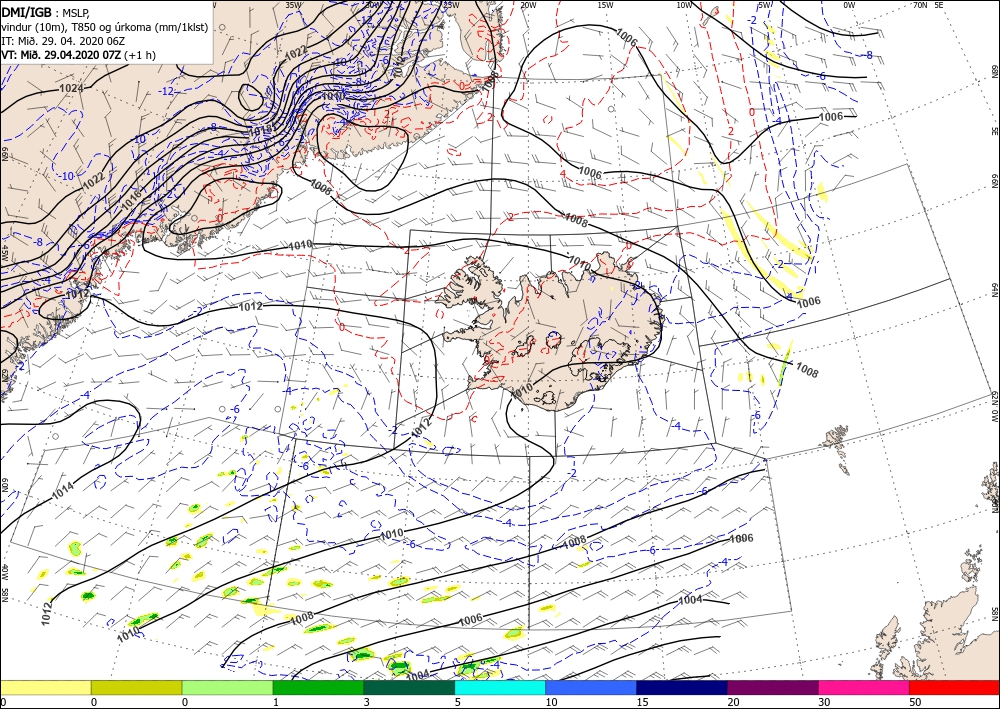1000x709 pixels.
Task: Select the pink magenta legend swatch
Action: click(864, 687)
